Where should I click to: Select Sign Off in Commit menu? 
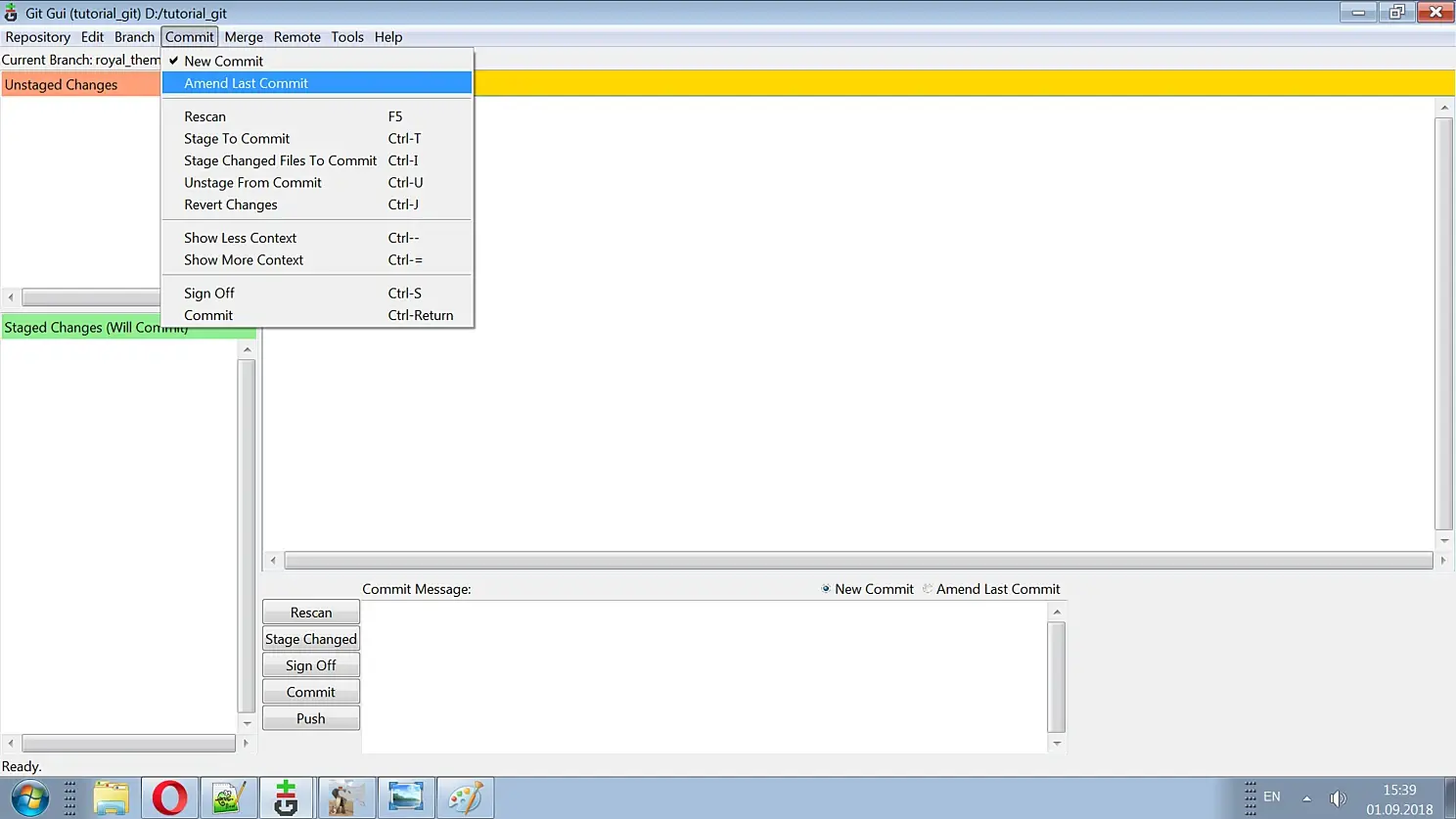[317, 294]
